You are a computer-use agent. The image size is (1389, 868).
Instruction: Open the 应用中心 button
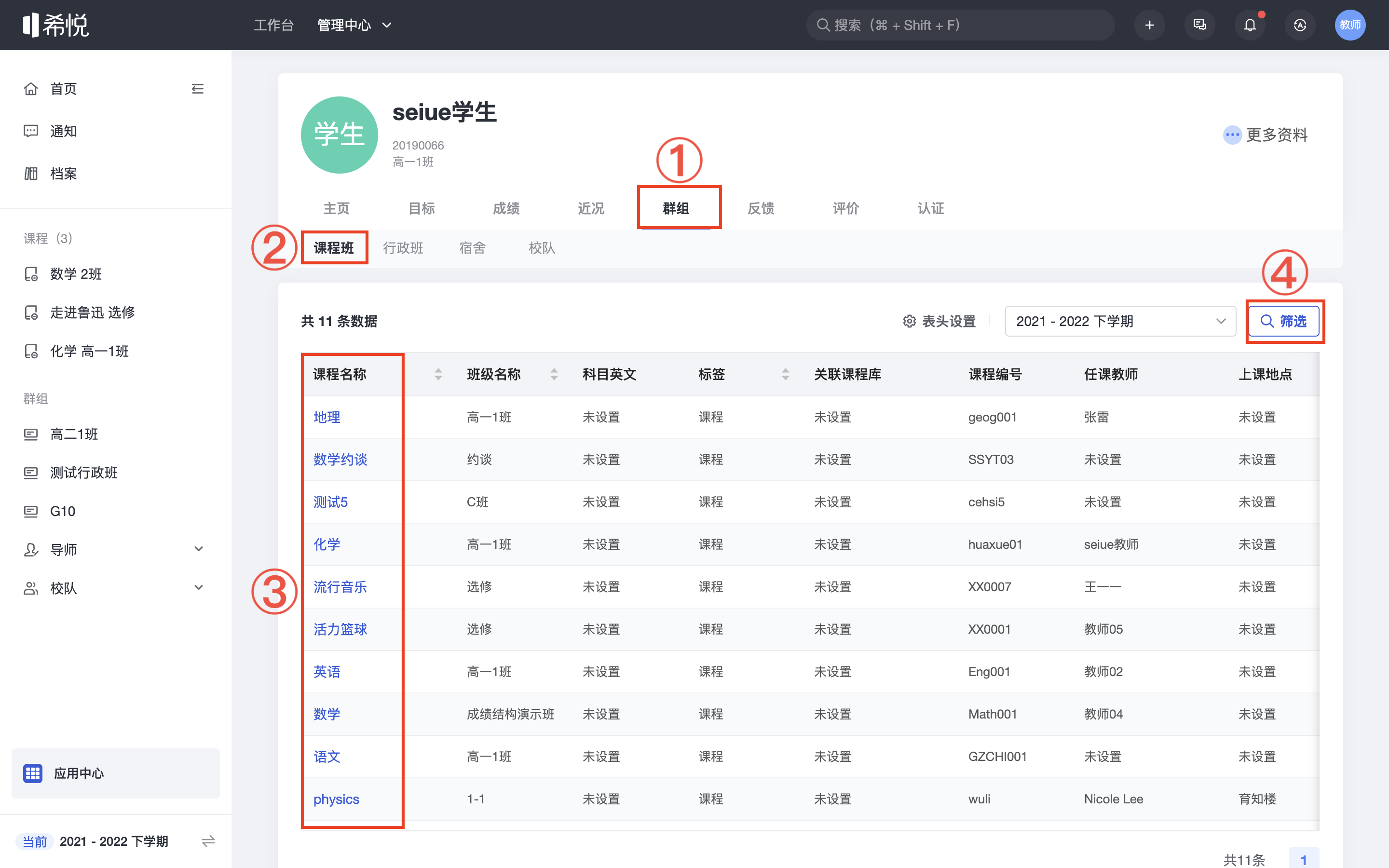click(x=115, y=773)
